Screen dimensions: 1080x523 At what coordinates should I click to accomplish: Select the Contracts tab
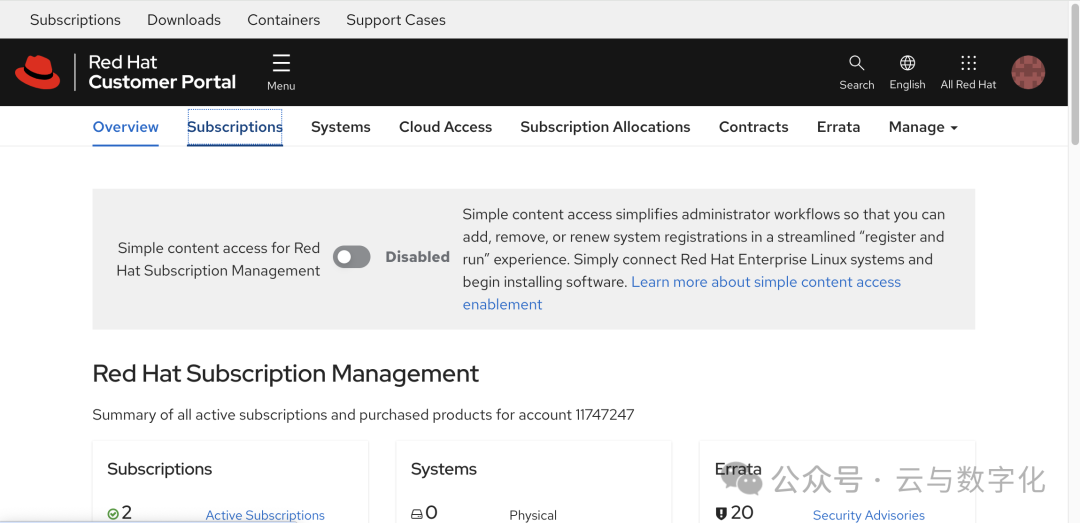coord(753,127)
